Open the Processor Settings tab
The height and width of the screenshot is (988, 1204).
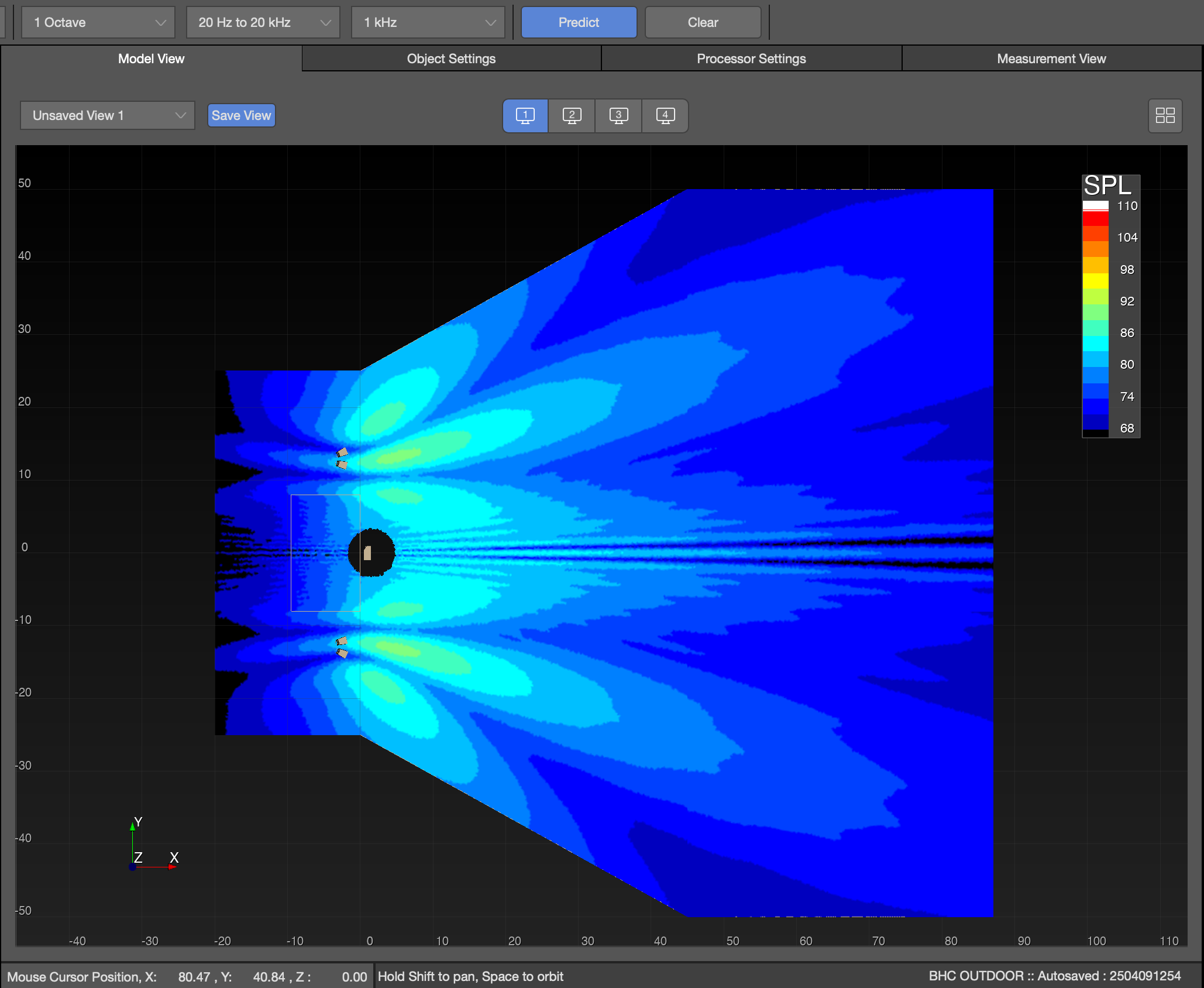[x=751, y=59]
